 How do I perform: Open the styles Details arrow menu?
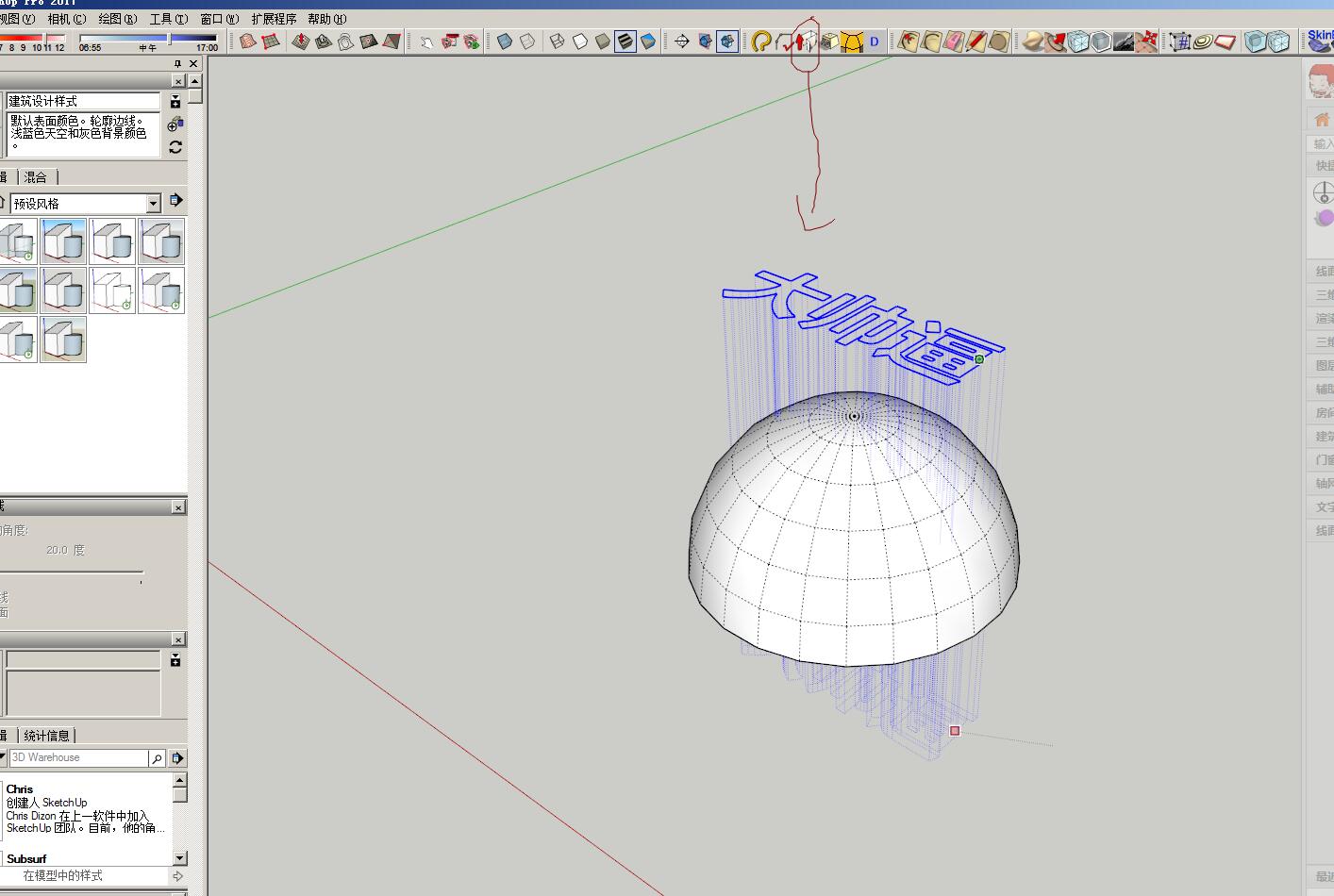point(175,201)
